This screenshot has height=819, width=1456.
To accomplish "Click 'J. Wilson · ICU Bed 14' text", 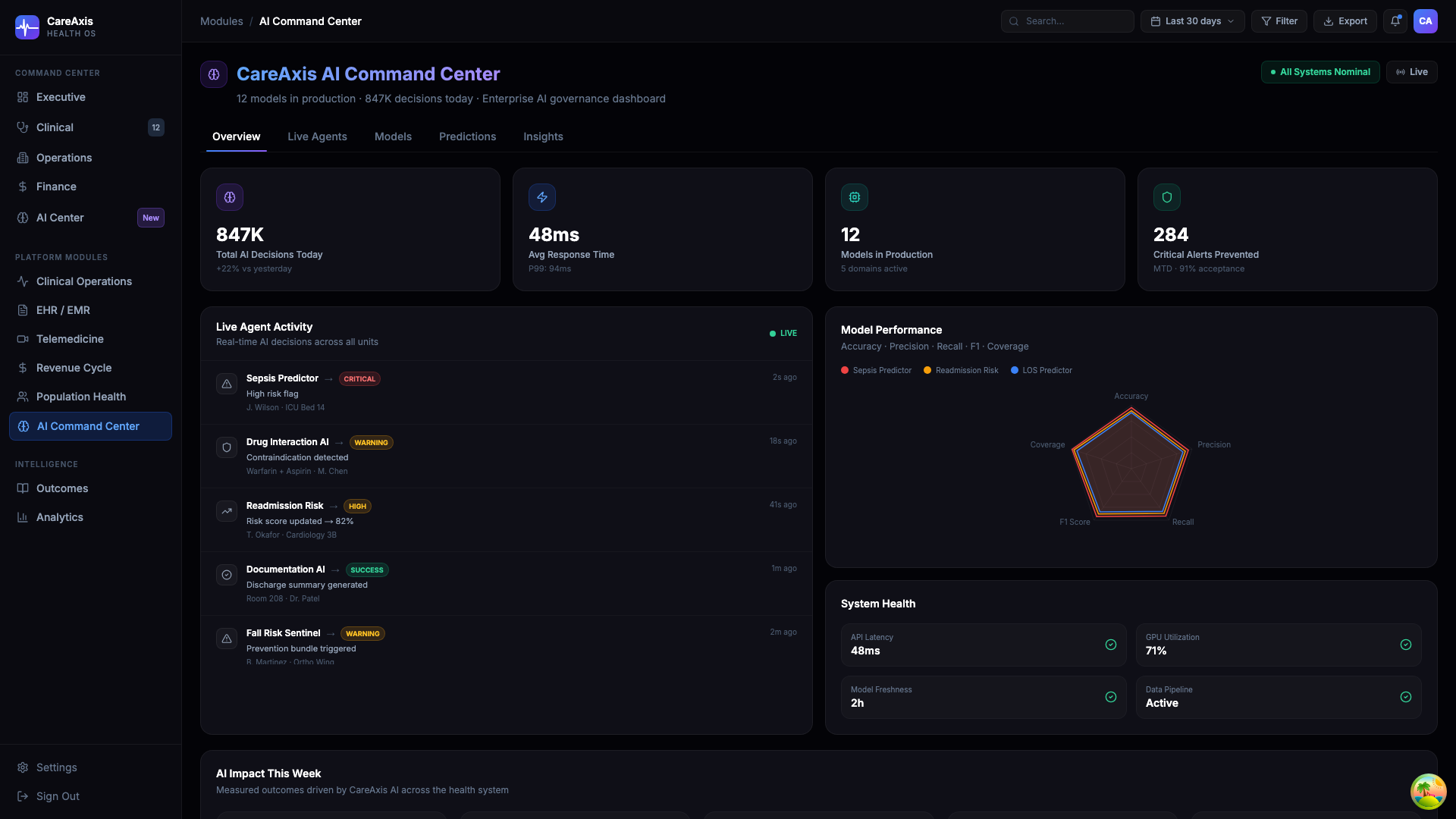I will coord(285,408).
